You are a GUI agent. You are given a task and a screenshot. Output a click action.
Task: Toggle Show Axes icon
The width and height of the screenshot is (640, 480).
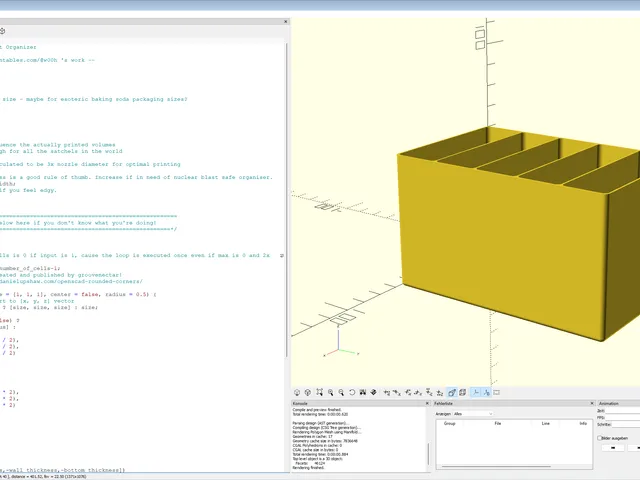click(x=476, y=393)
